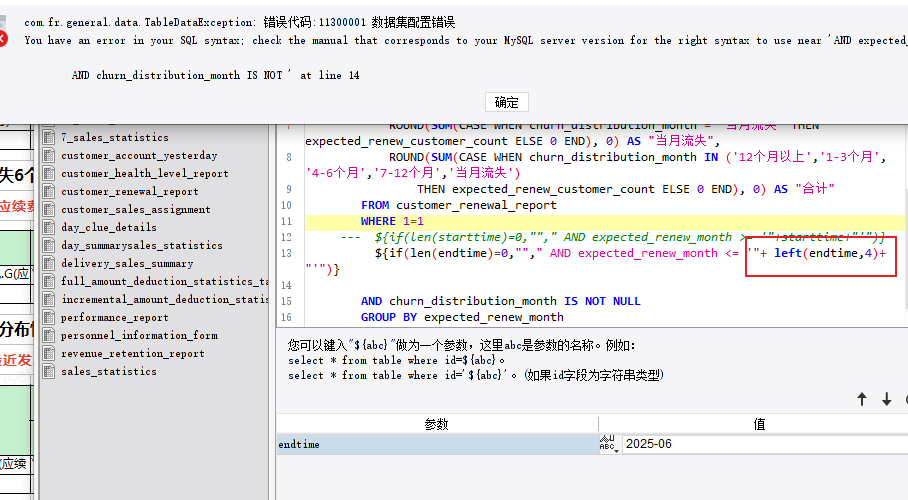Click table icon beside revenue_retention_report
This screenshot has width=908, height=500.
coord(49,353)
